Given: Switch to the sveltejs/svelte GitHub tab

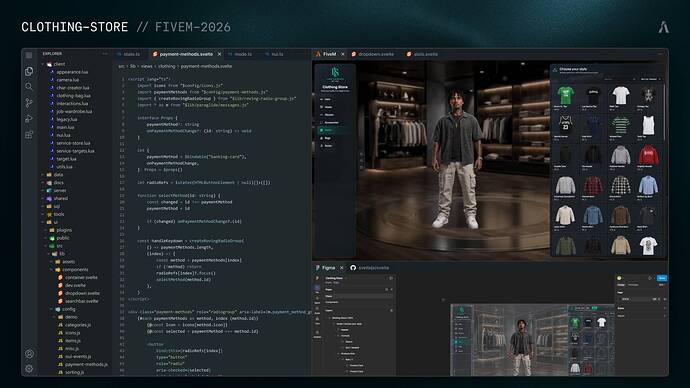Looking at the screenshot, I should pyautogui.click(x=370, y=267).
